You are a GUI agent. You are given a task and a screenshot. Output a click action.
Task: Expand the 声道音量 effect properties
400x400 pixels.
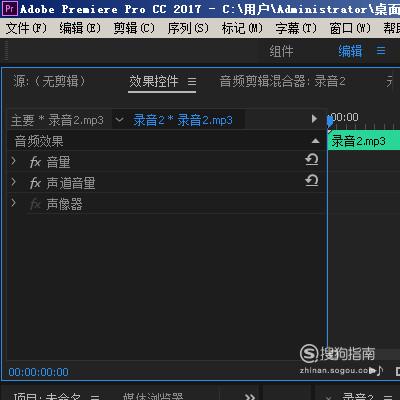pos(13,182)
